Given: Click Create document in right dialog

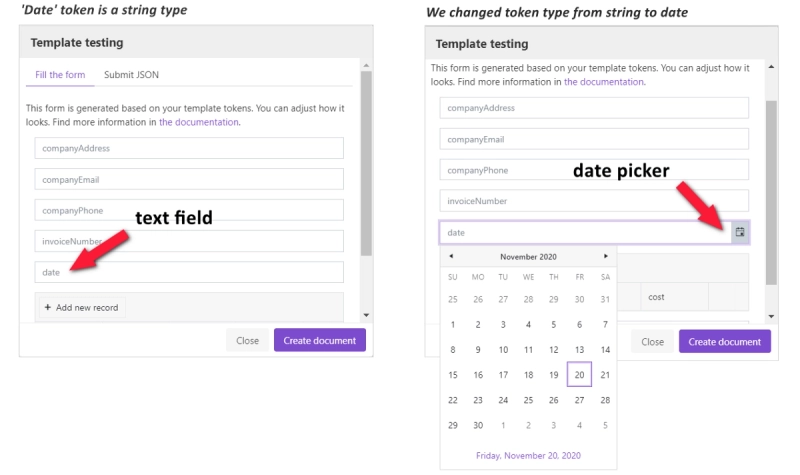Looking at the screenshot, I should [724, 342].
